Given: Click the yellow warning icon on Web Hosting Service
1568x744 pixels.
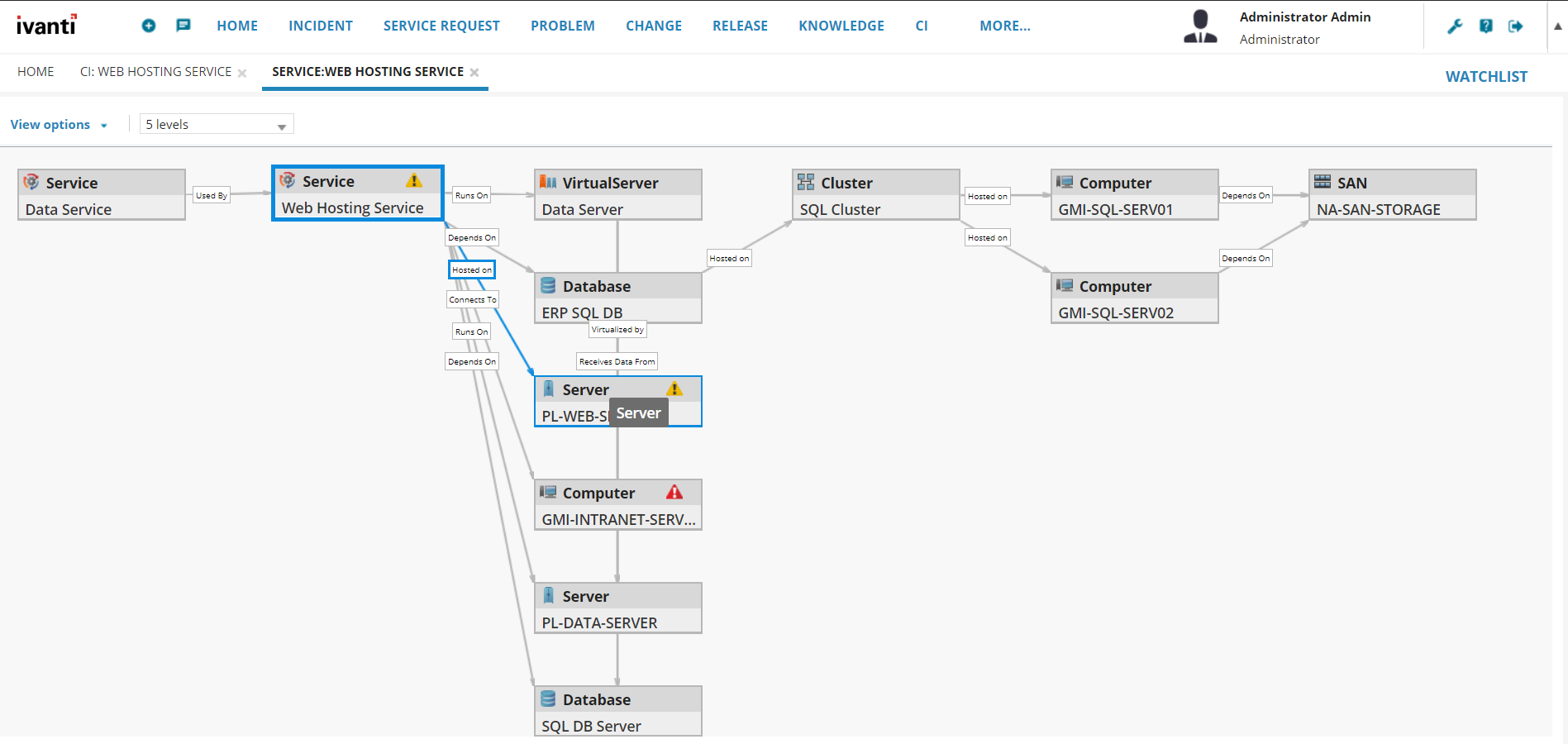Looking at the screenshot, I should pyautogui.click(x=414, y=181).
